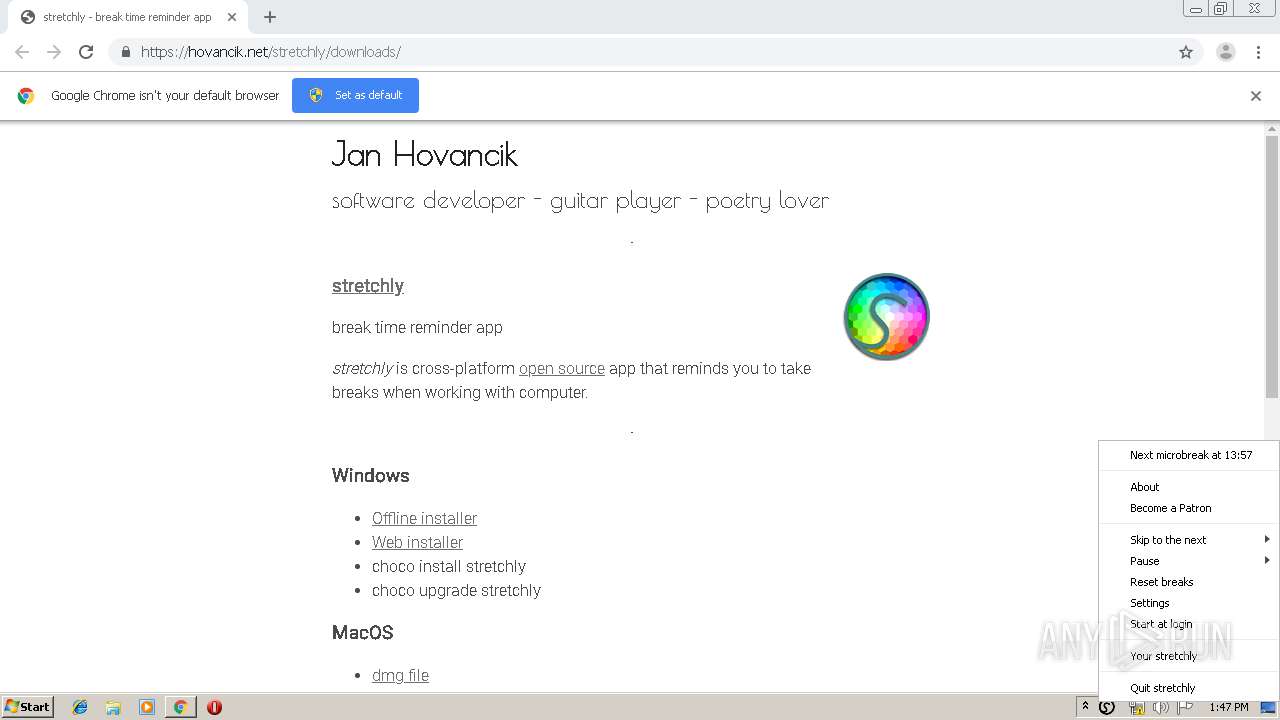Image resolution: width=1280 pixels, height=720 pixels.
Task: Click the Chrome logo in the infobar
Action: coord(26,96)
